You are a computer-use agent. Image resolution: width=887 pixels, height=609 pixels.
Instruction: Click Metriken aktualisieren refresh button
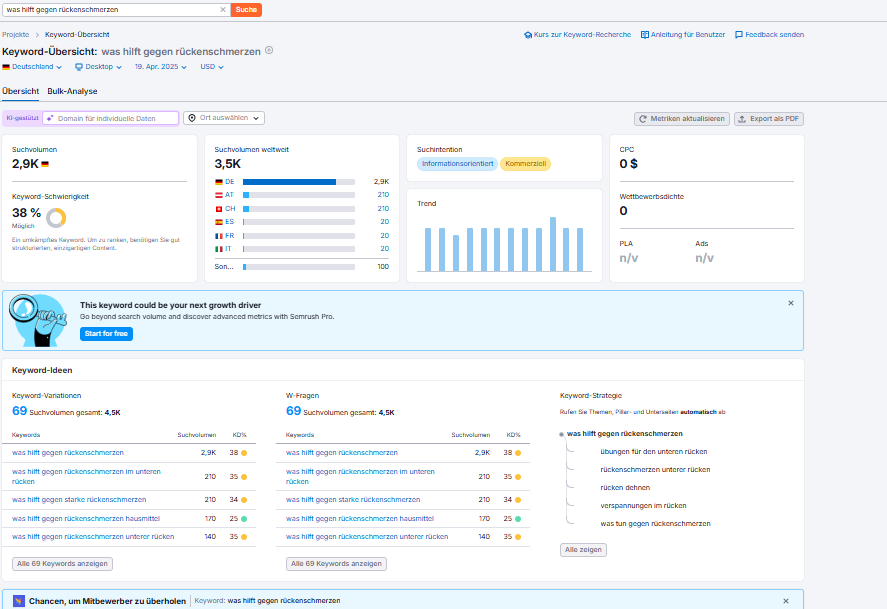coord(682,119)
